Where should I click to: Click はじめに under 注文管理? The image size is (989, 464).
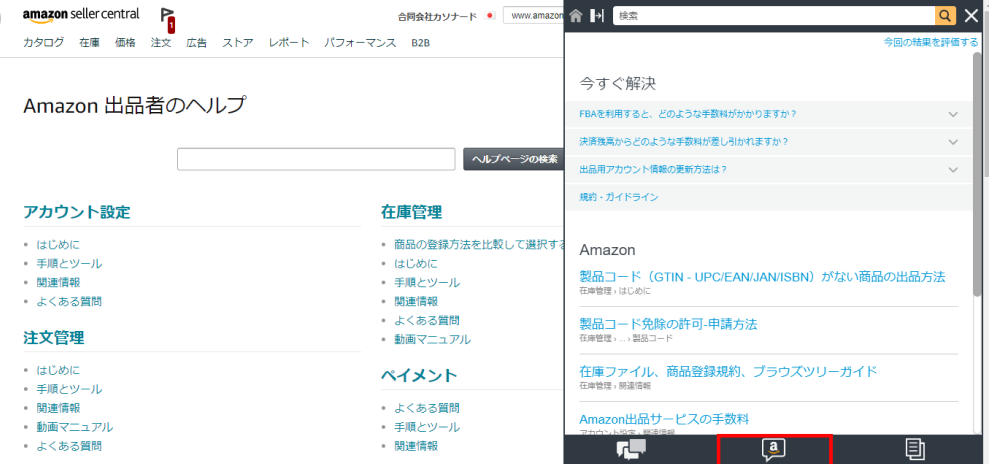pos(58,370)
